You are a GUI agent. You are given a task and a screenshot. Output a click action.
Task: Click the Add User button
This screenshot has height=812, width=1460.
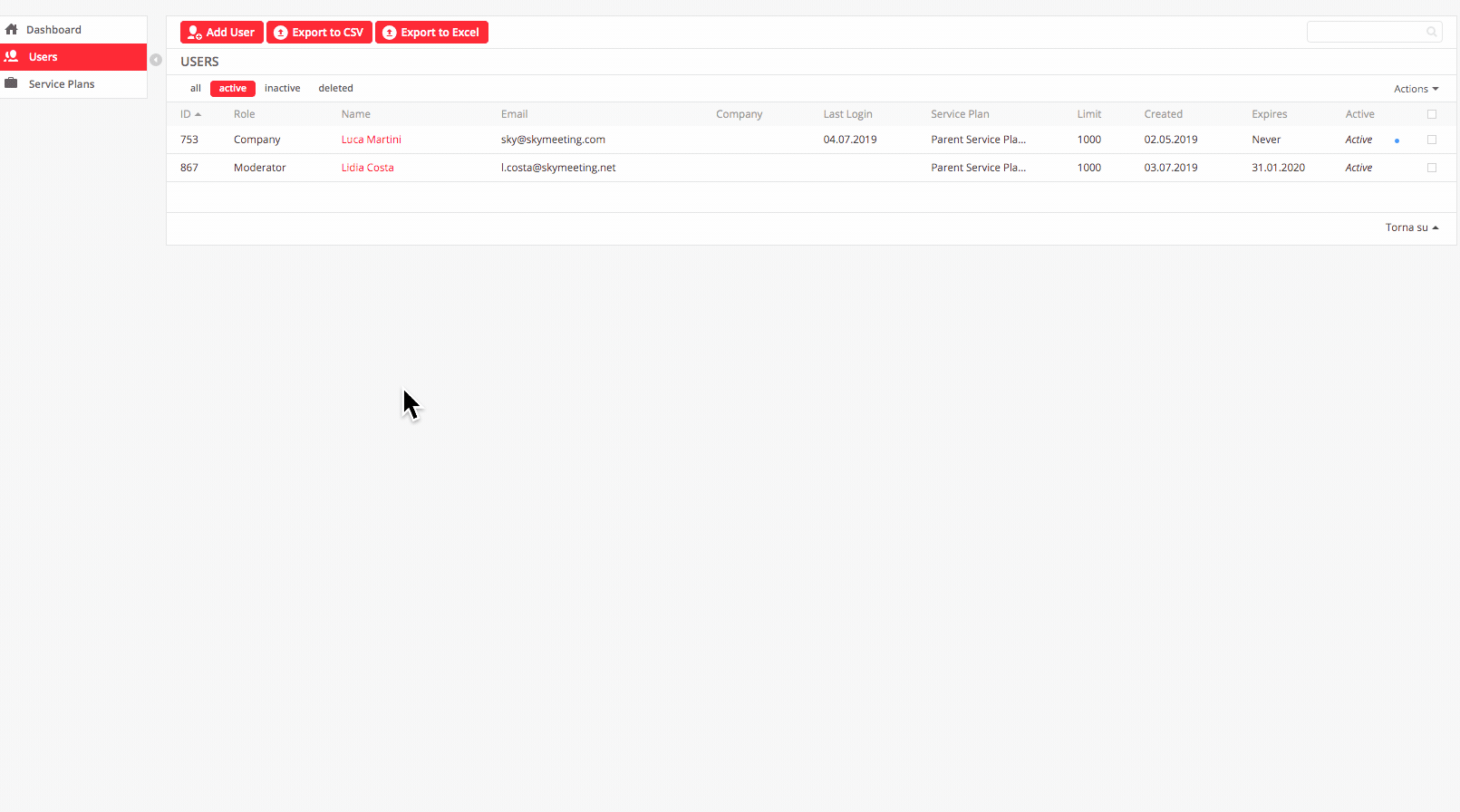pyautogui.click(x=222, y=32)
